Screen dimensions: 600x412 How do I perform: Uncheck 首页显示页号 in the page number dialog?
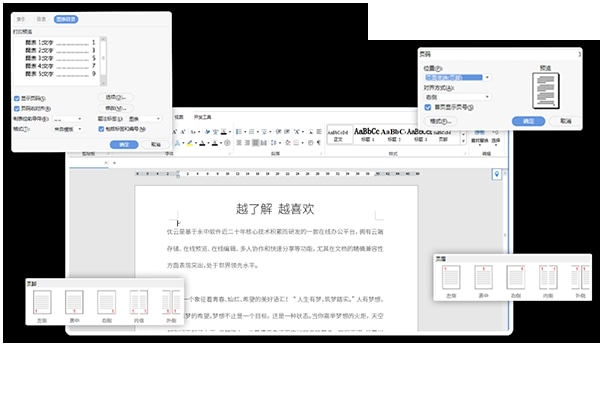click(428, 107)
